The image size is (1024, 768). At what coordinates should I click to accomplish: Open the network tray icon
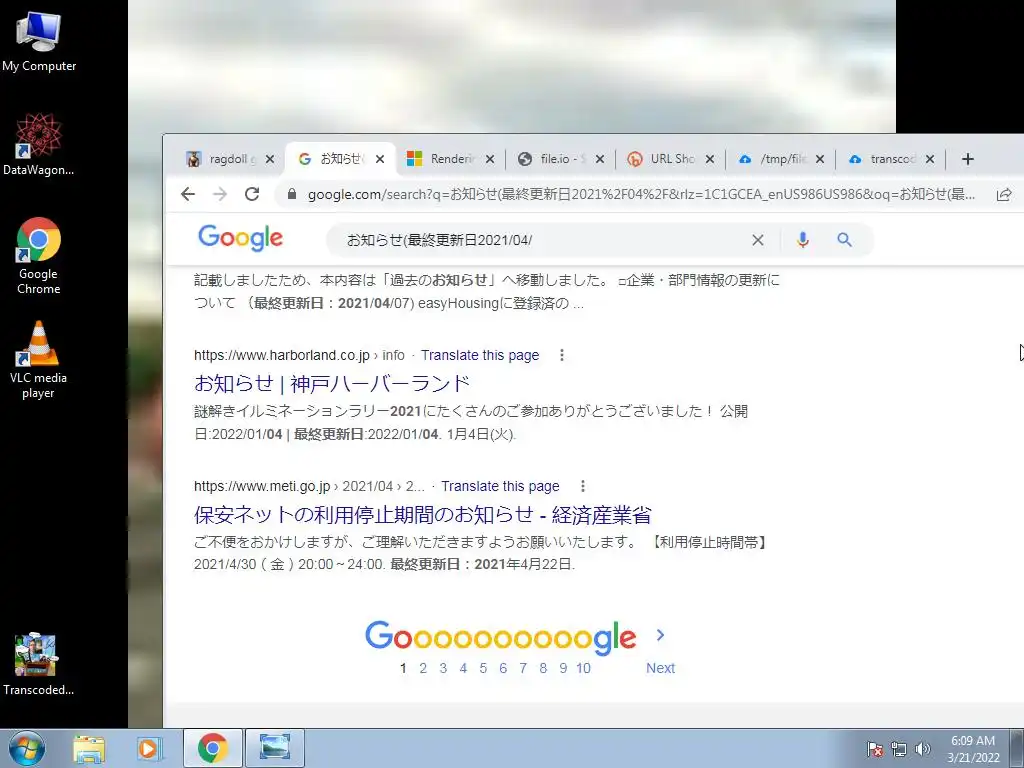[x=899, y=749]
